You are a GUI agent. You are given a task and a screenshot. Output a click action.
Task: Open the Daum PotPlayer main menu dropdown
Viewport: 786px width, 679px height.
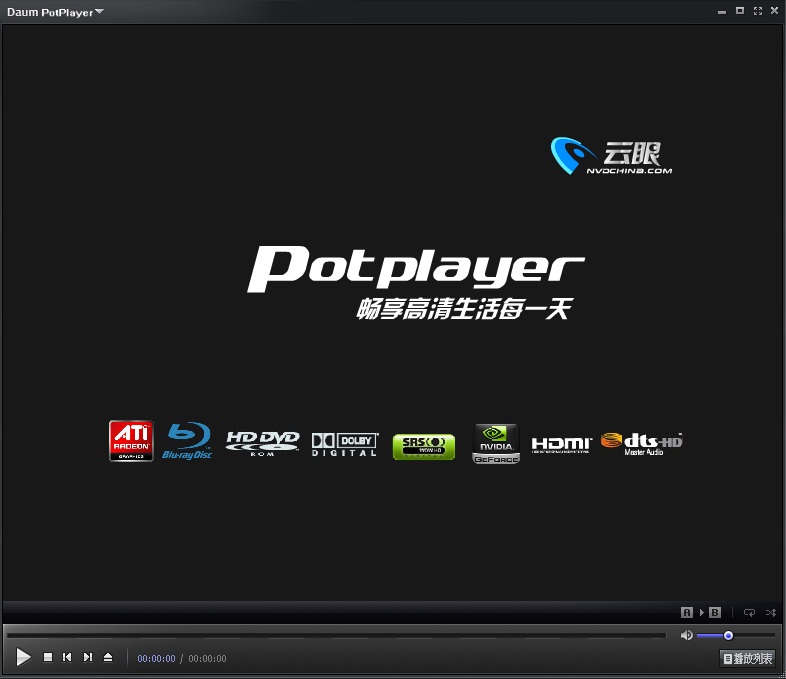55,12
